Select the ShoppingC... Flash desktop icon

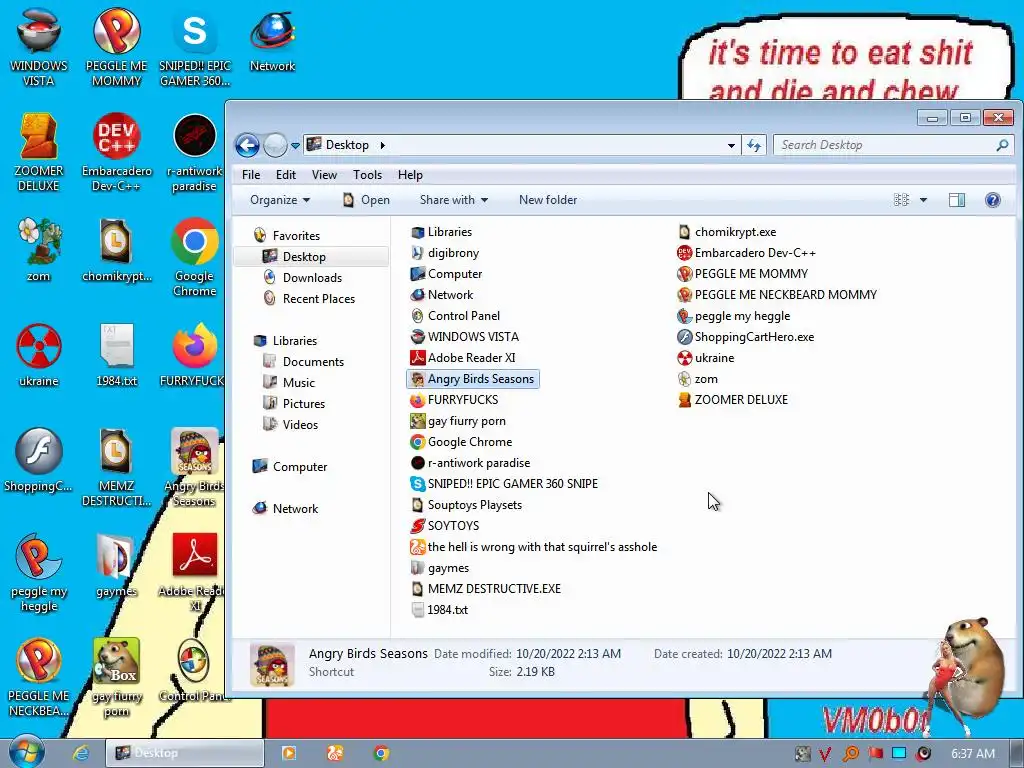click(x=39, y=460)
